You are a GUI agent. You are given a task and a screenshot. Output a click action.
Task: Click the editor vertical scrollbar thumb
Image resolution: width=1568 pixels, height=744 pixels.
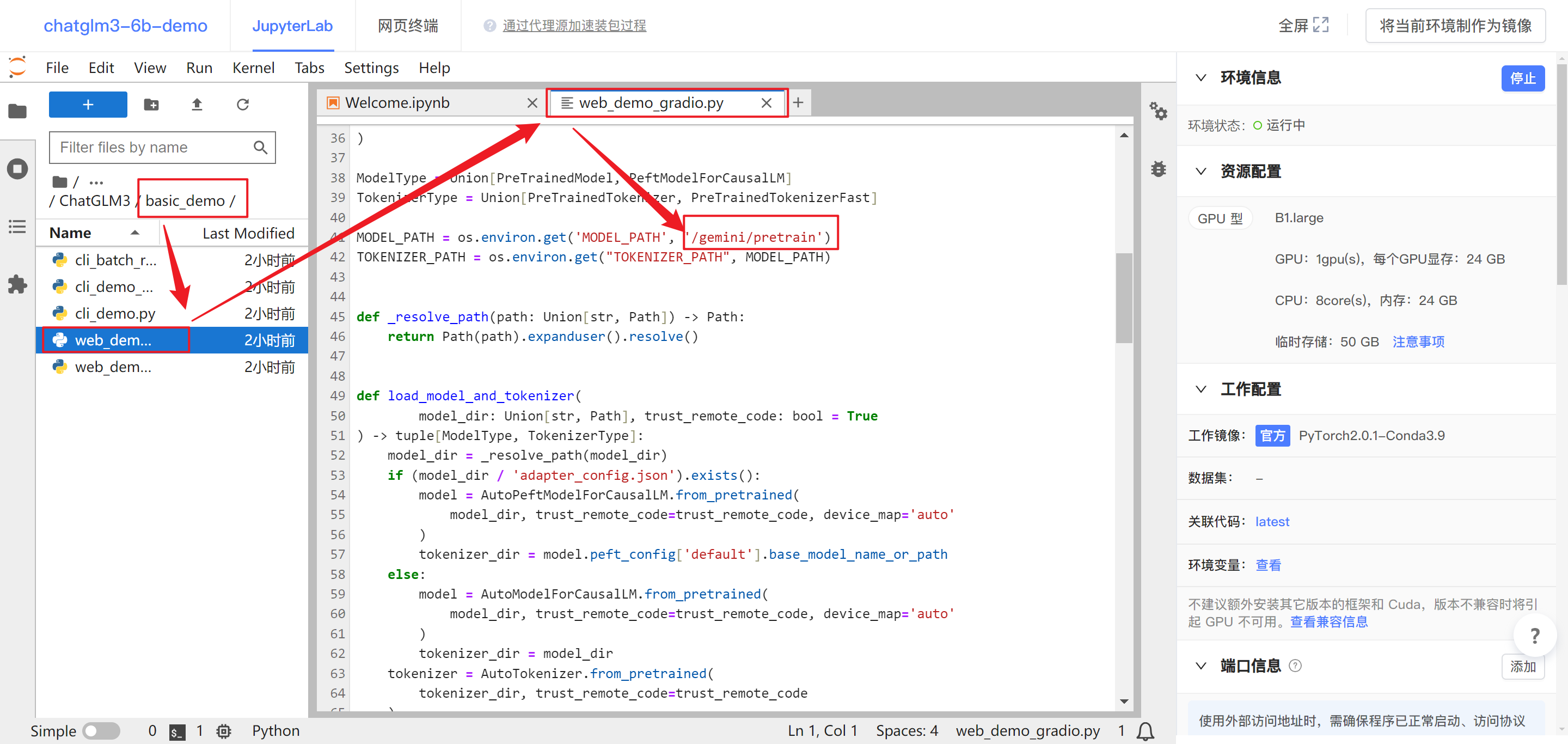(x=1124, y=298)
